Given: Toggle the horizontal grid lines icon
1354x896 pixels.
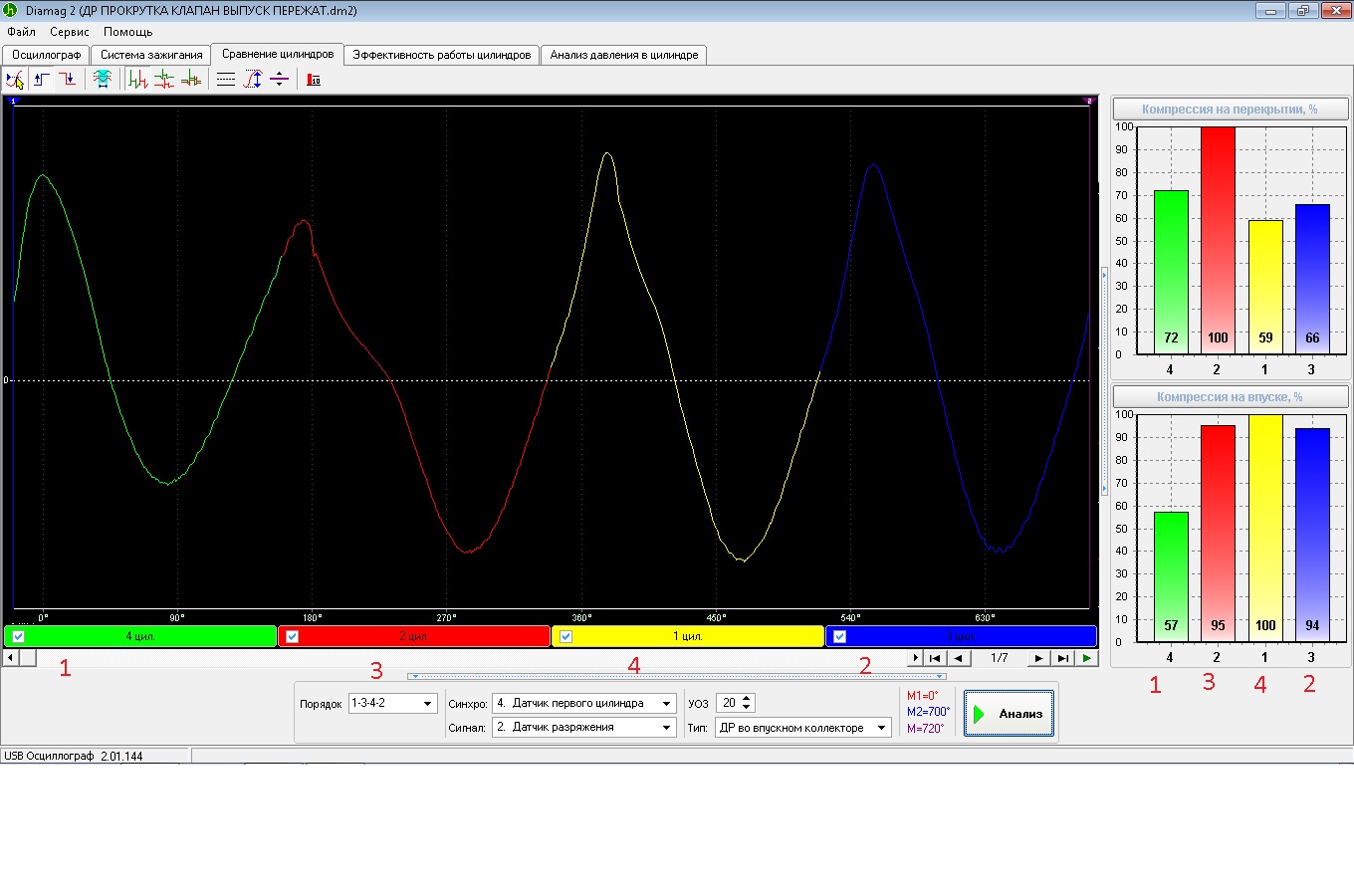Looking at the screenshot, I should 226,80.
